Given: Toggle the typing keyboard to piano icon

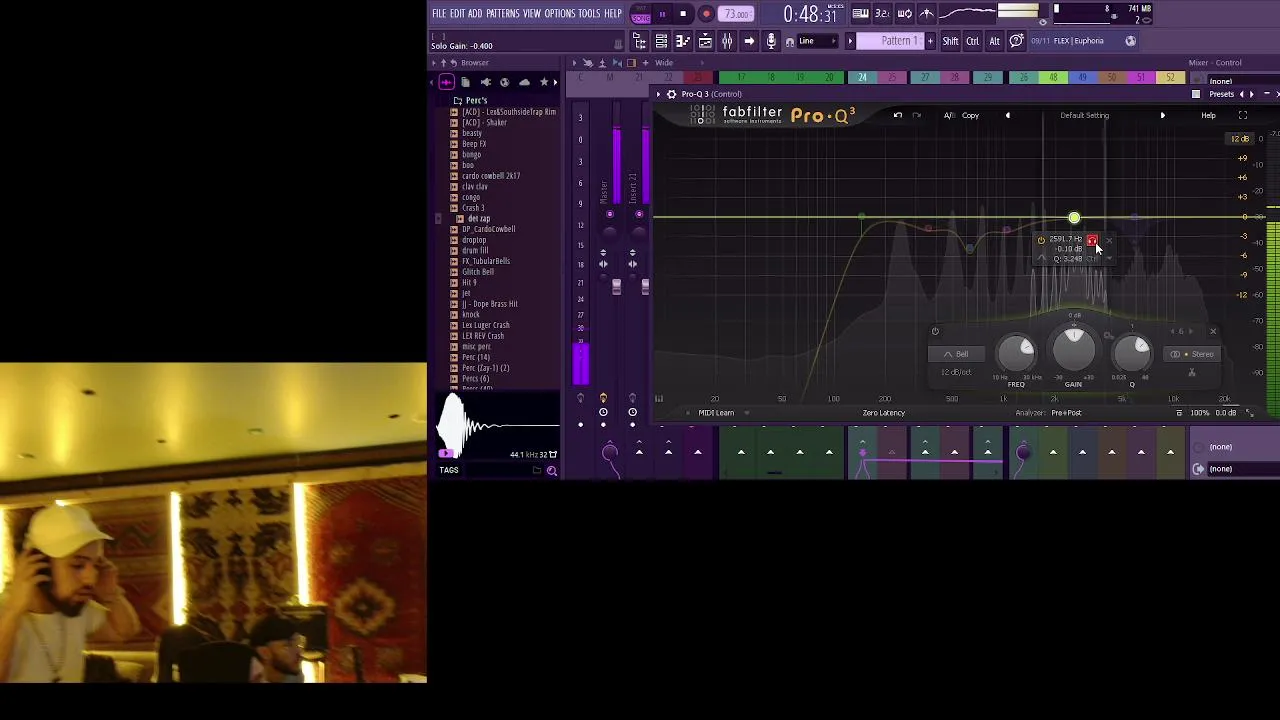Looking at the screenshot, I should 861,13.
